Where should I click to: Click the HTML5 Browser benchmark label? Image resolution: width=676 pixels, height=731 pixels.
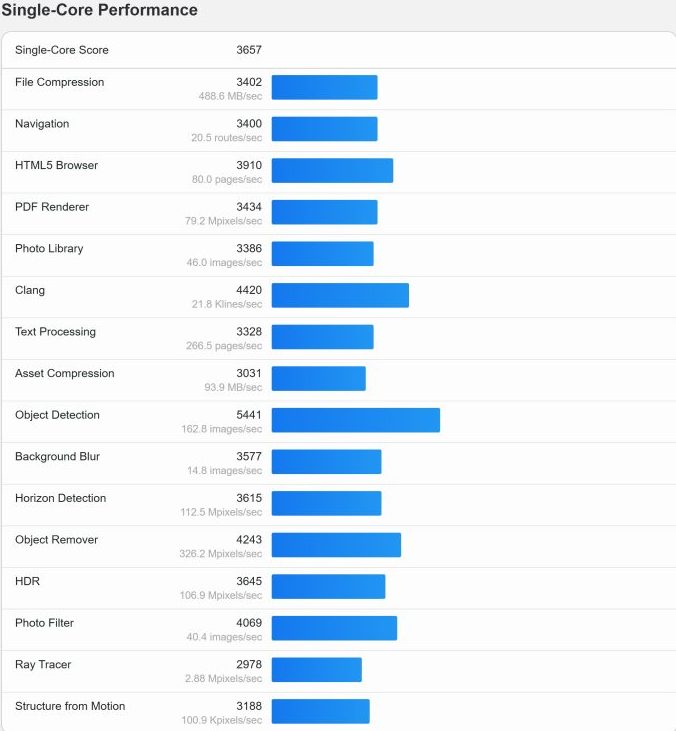point(56,165)
